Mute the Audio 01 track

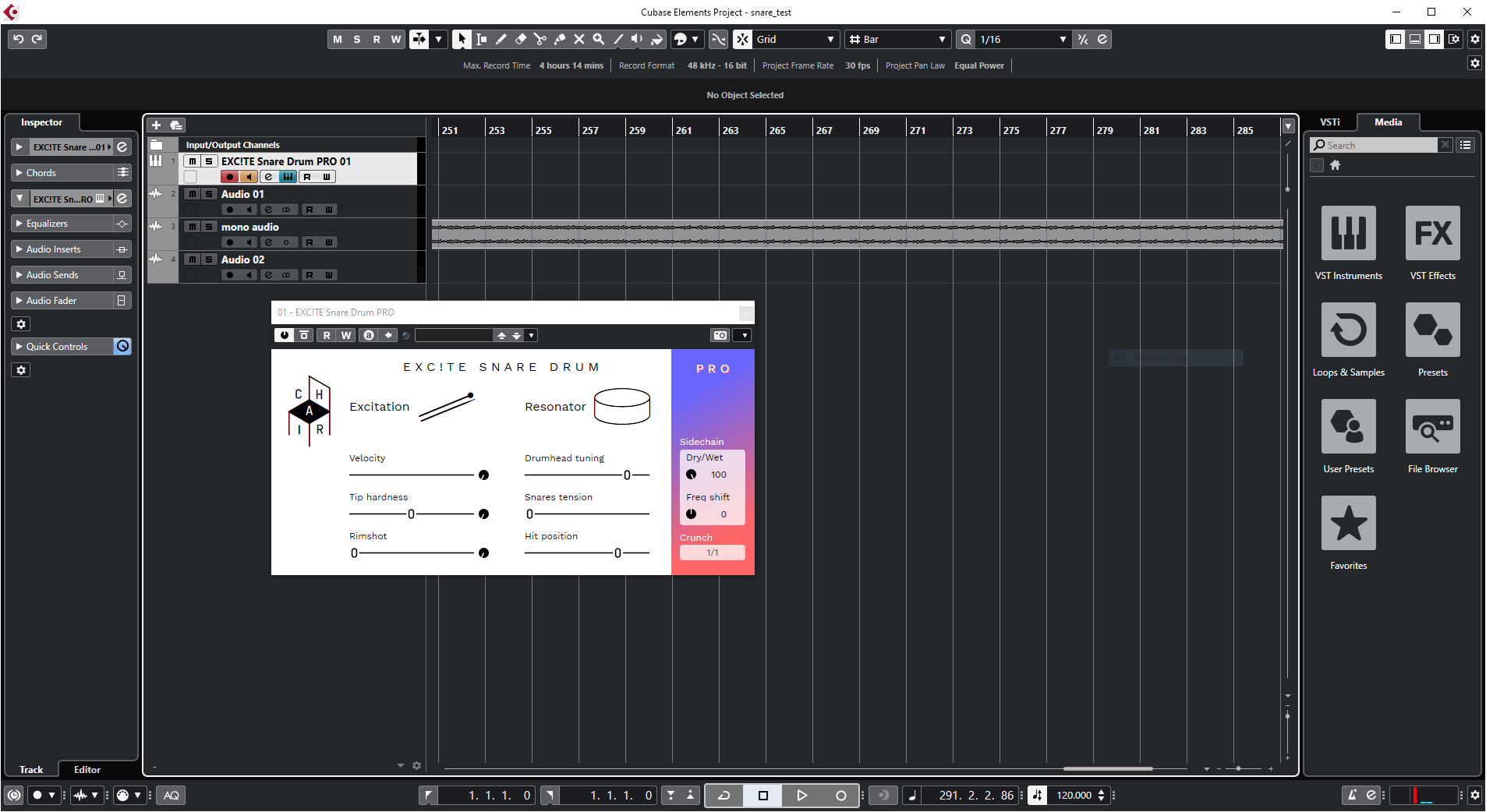coord(192,194)
